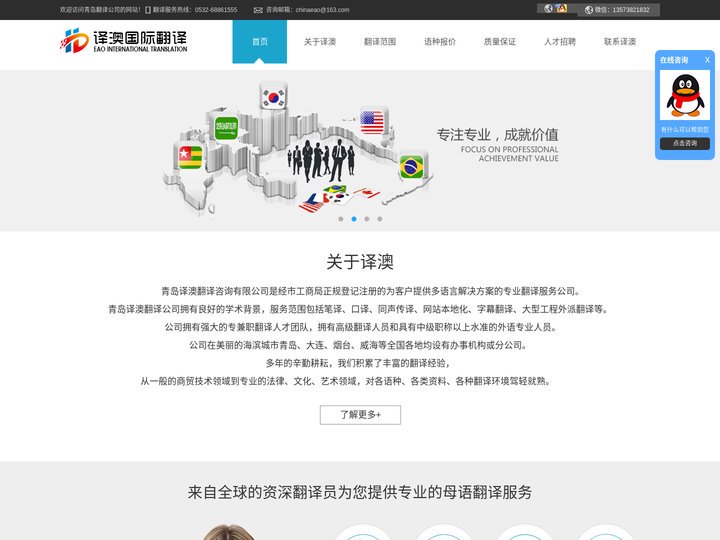Click the South Korea flag icon

274,96
